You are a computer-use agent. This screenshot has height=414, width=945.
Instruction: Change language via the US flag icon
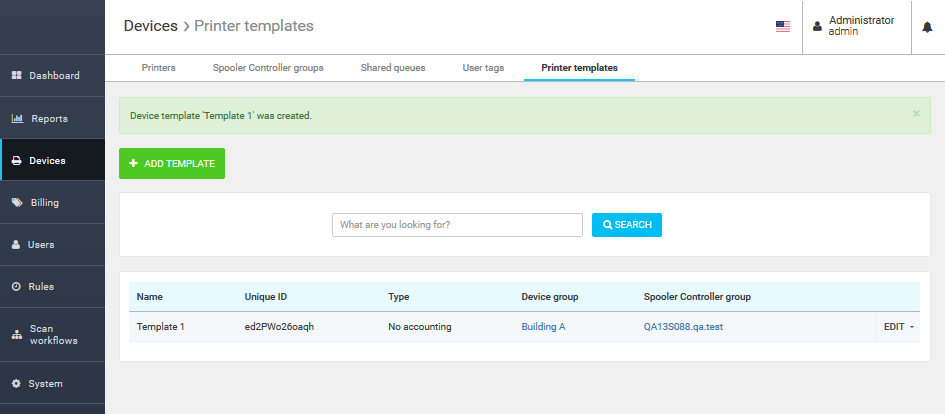click(x=783, y=27)
